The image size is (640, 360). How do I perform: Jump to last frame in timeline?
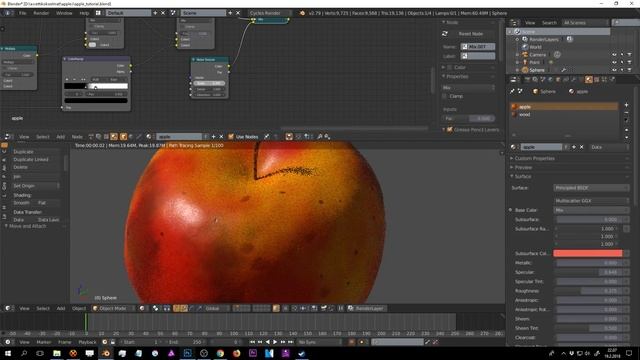pos(291,342)
